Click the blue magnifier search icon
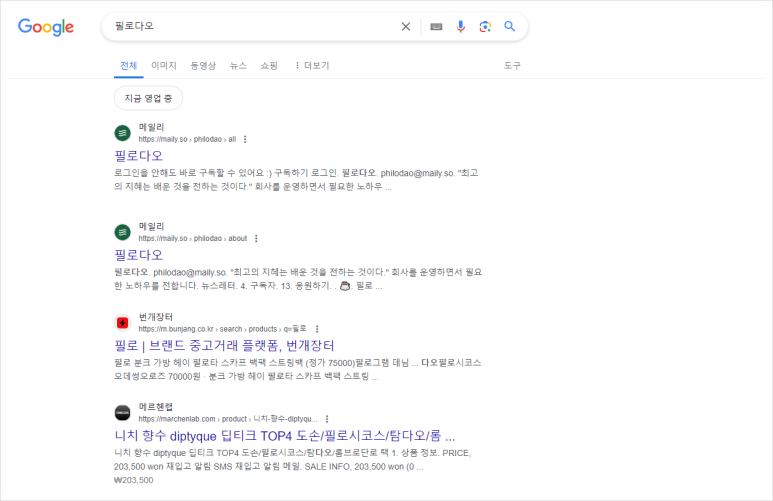 click(510, 27)
